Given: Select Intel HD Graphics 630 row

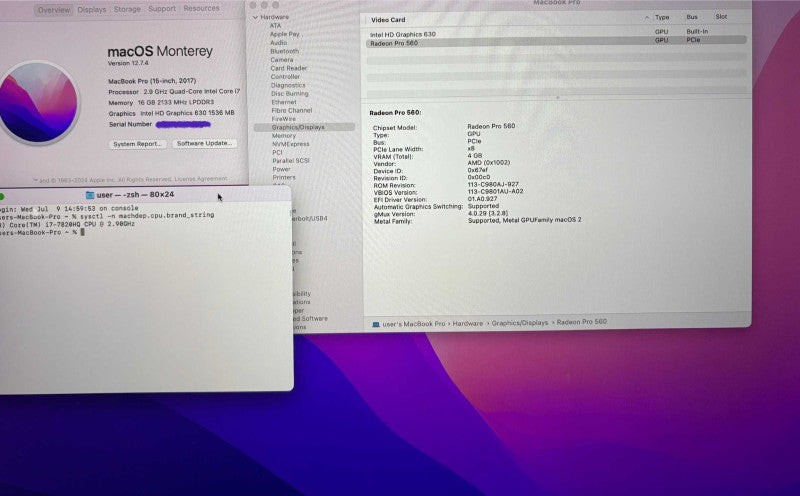Looking at the screenshot, I should tap(556, 34).
